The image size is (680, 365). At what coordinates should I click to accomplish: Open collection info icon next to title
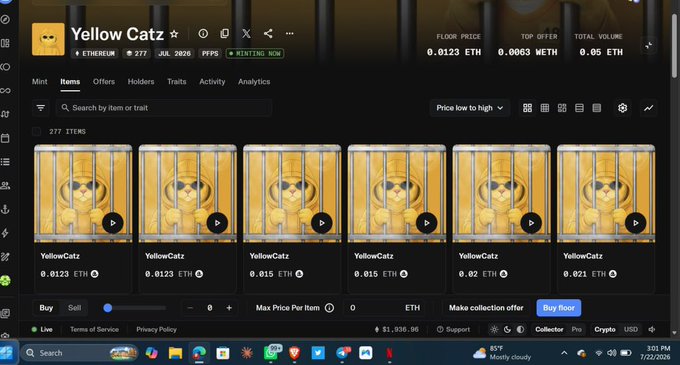click(x=203, y=33)
